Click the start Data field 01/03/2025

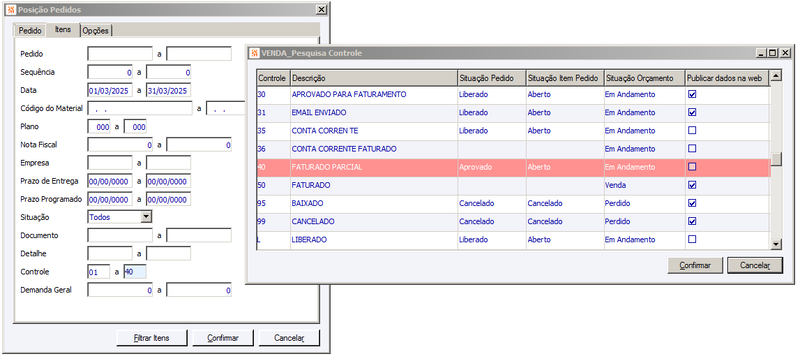point(110,90)
